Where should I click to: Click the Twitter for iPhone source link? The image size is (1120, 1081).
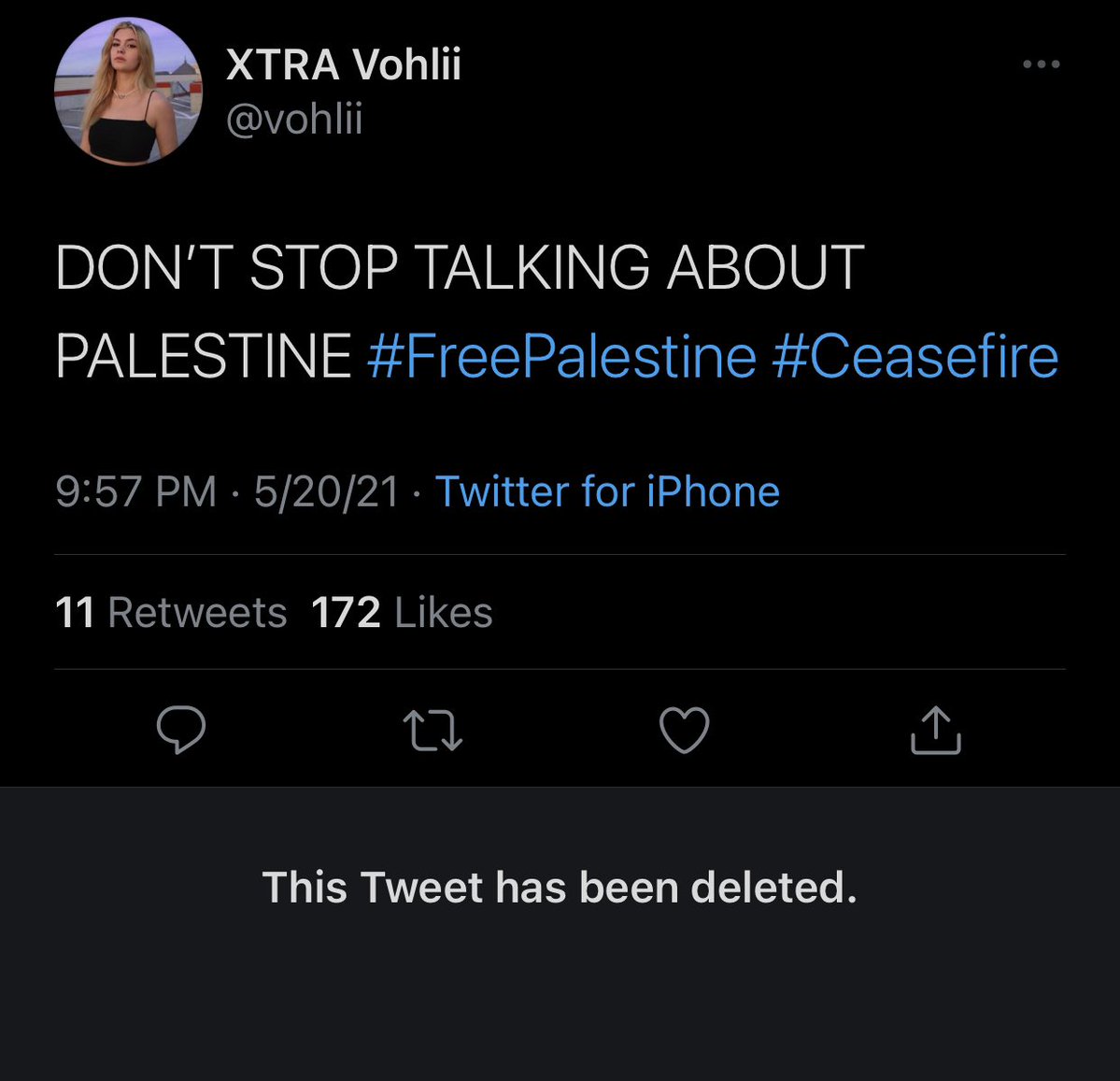tap(607, 491)
